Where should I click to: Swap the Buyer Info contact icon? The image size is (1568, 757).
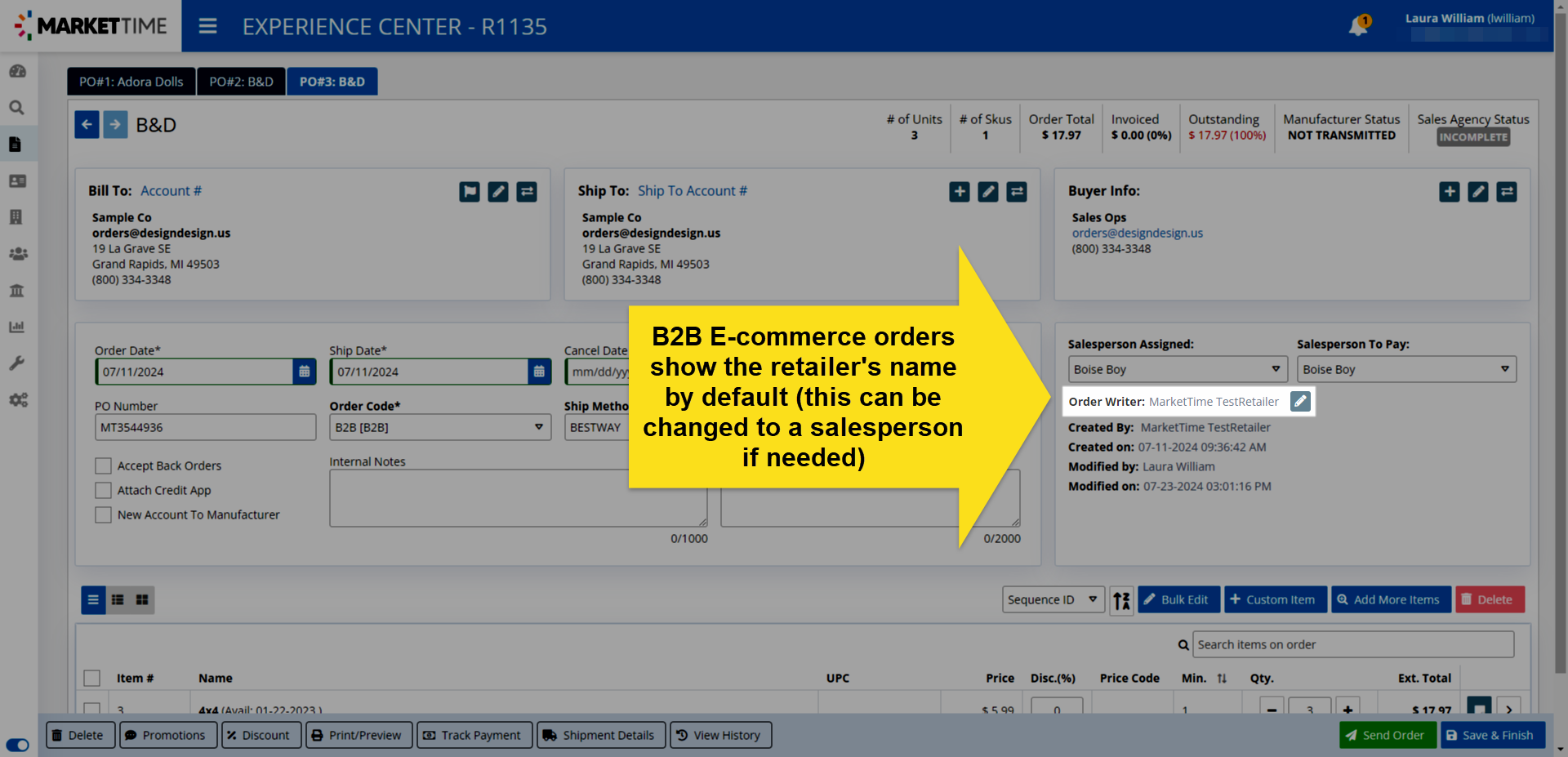(1507, 192)
